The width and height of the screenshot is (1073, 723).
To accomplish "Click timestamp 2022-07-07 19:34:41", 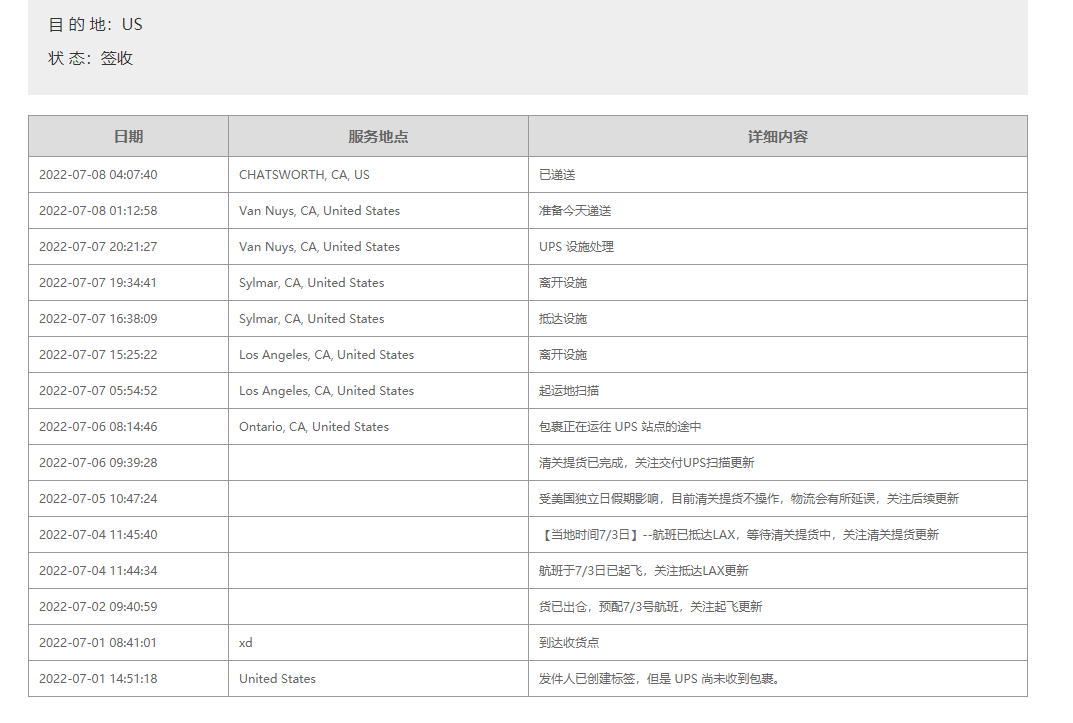I will 98,283.
